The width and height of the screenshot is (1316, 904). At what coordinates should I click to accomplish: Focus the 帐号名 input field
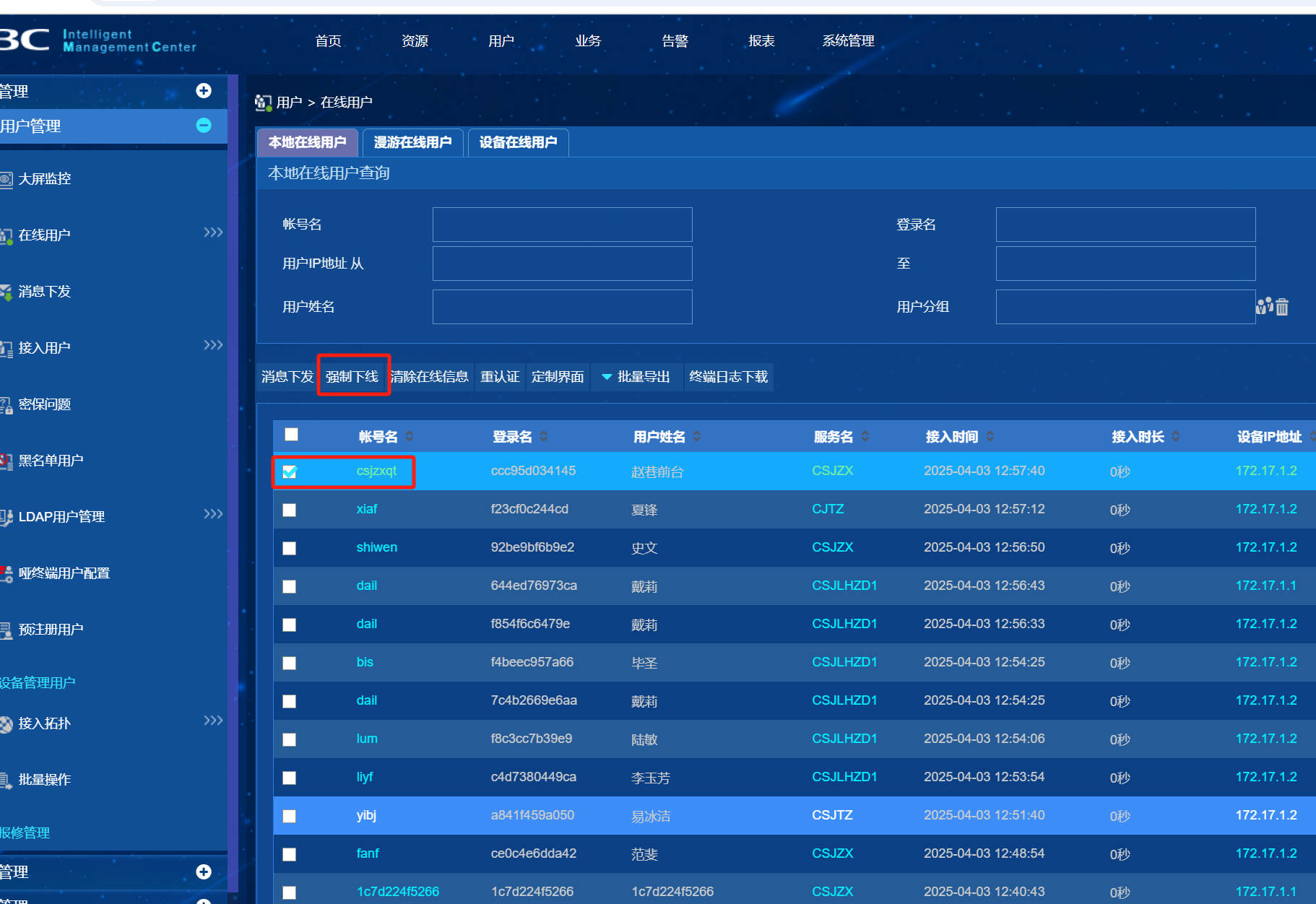coord(562,225)
